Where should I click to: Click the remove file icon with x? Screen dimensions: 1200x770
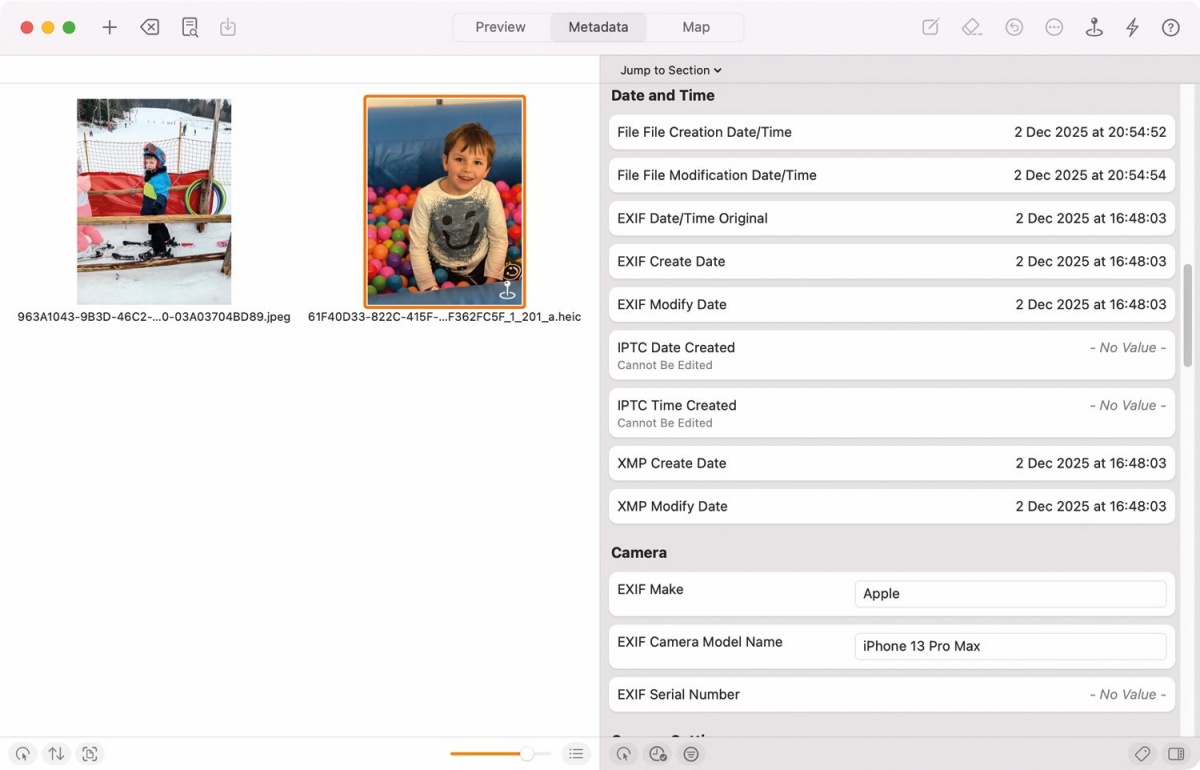pos(150,27)
